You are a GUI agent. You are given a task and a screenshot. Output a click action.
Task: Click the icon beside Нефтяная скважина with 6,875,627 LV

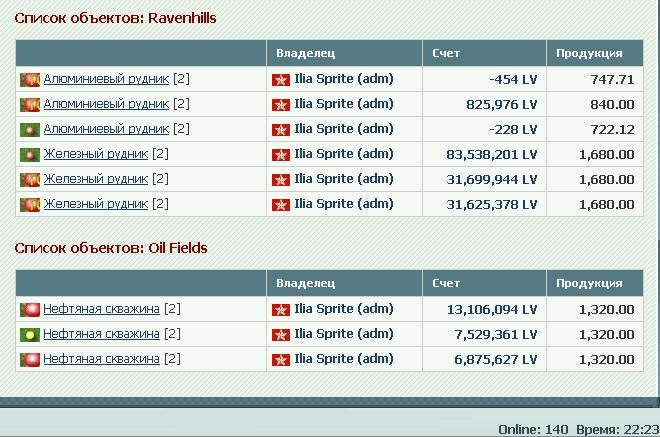point(30,360)
